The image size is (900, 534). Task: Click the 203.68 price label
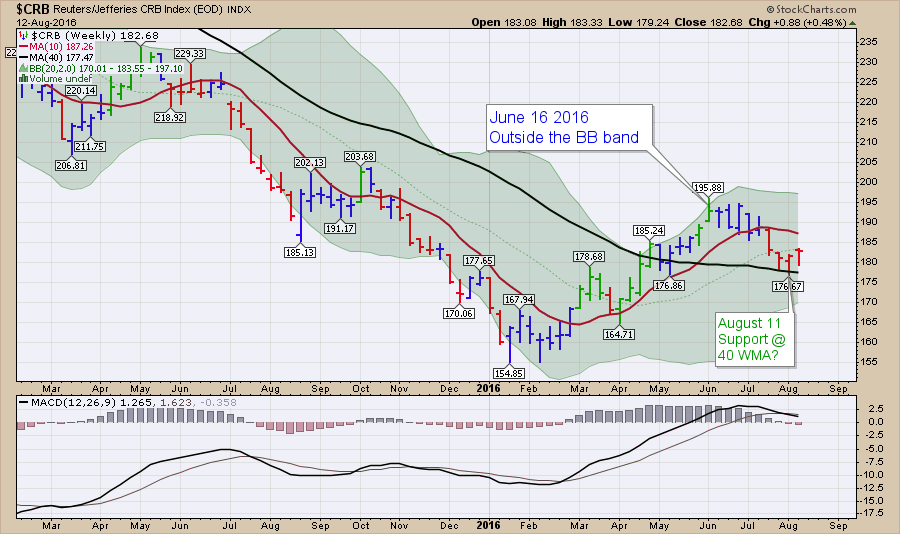(x=360, y=156)
